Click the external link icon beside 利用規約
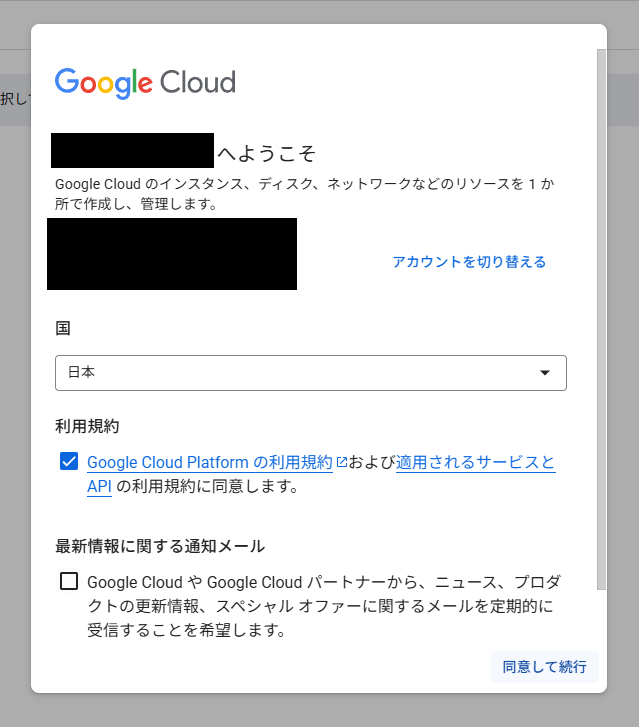Viewport: 639px width, 727px height. pyautogui.click(x=341, y=462)
